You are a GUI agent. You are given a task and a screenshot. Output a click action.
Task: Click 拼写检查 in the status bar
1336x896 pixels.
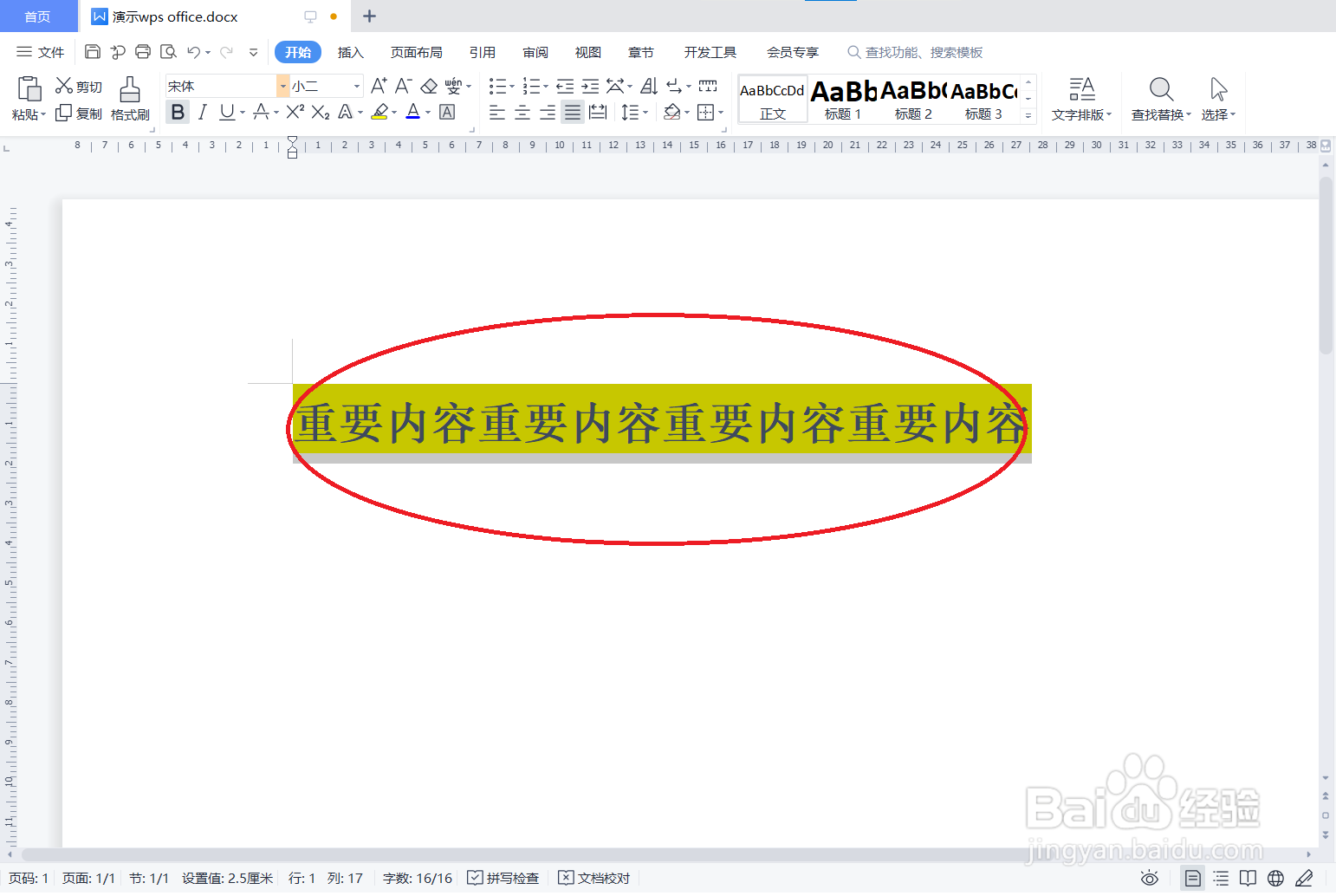[x=503, y=878]
